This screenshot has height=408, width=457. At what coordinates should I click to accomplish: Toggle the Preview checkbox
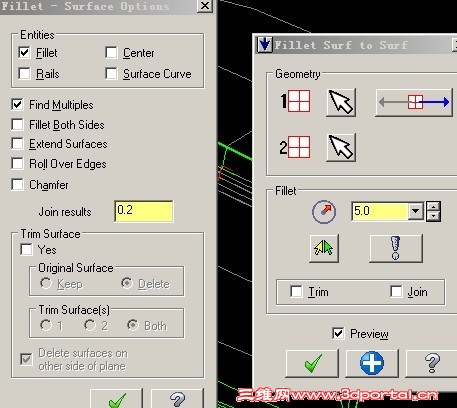338,333
